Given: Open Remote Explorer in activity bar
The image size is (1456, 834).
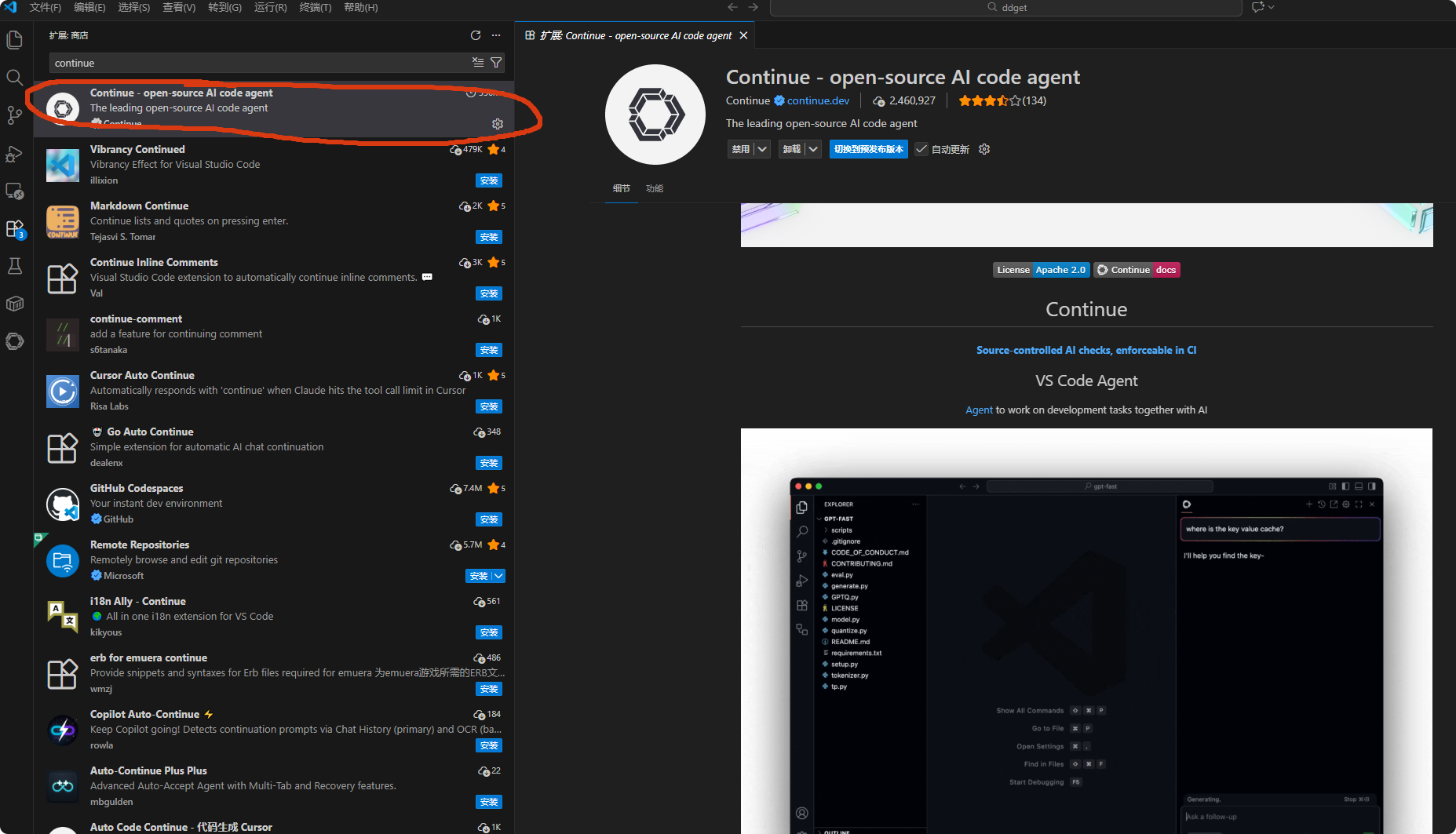Looking at the screenshot, I should (15, 191).
